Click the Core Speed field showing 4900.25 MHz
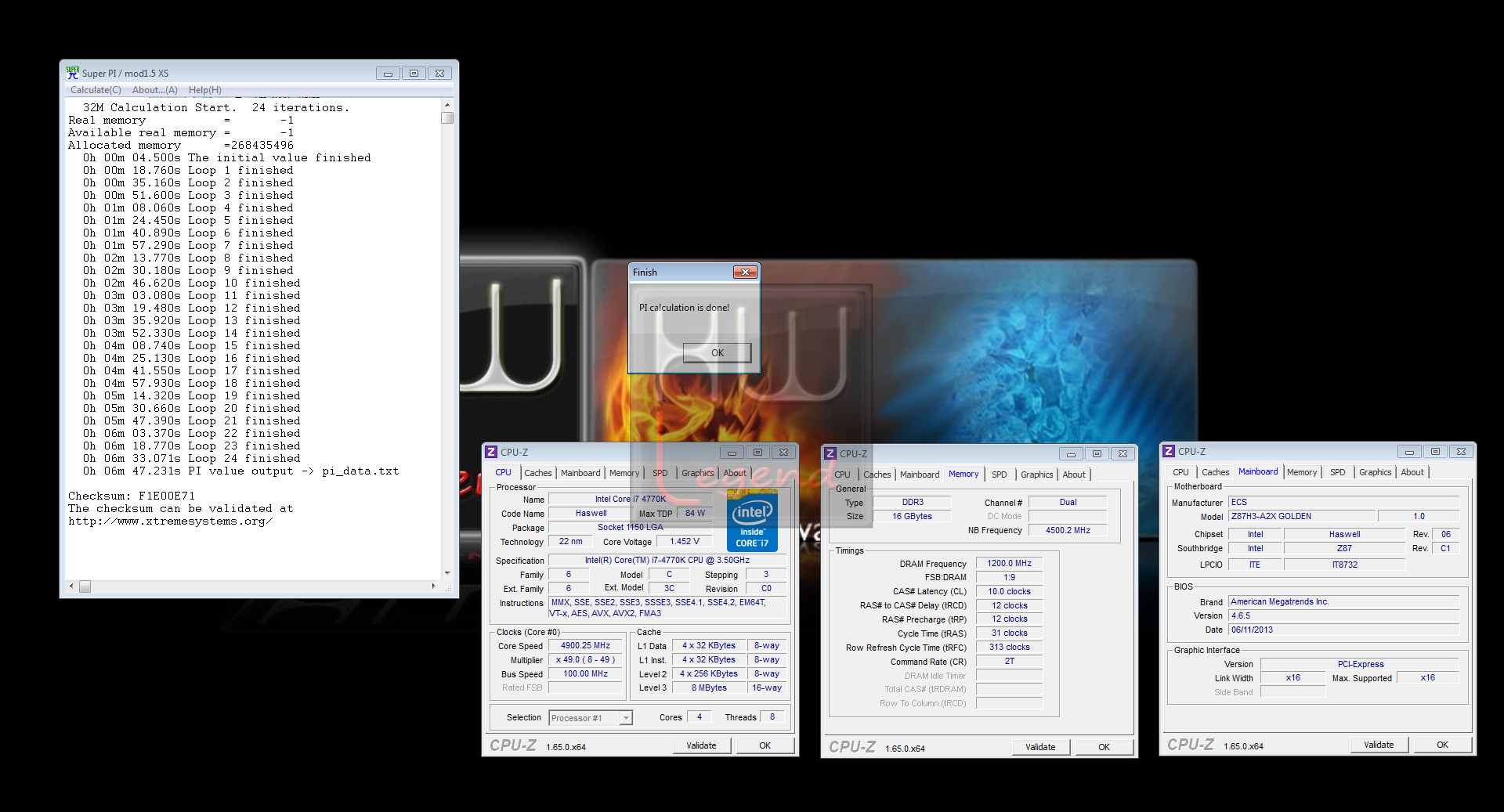The width and height of the screenshot is (1504, 812). [585, 646]
